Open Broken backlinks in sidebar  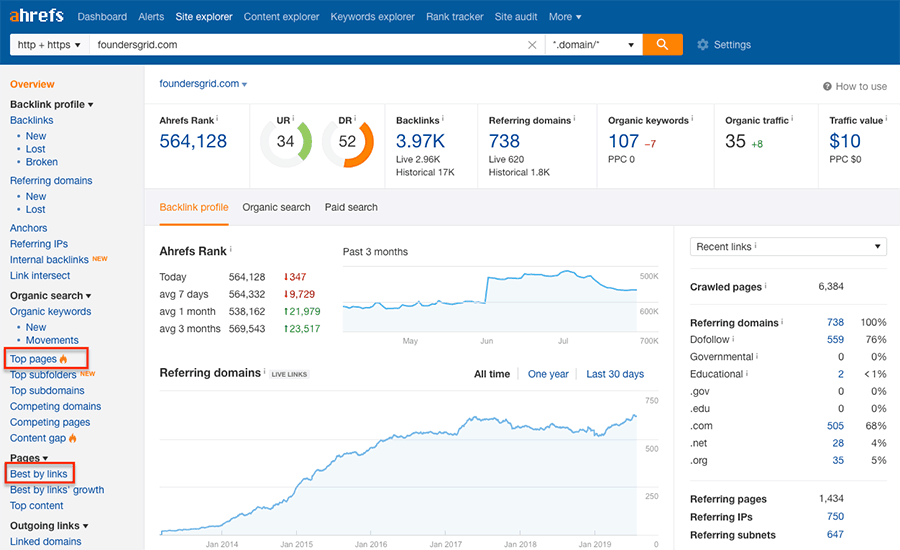(x=41, y=162)
